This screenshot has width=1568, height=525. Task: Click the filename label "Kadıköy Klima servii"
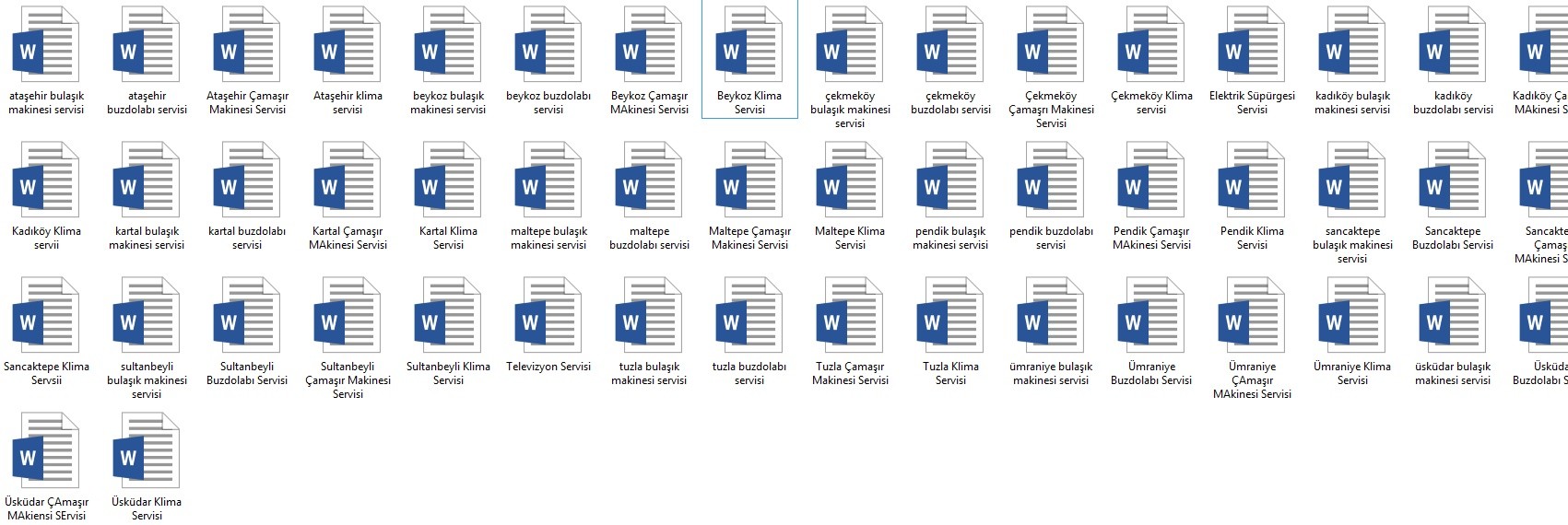tap(46, 238)
